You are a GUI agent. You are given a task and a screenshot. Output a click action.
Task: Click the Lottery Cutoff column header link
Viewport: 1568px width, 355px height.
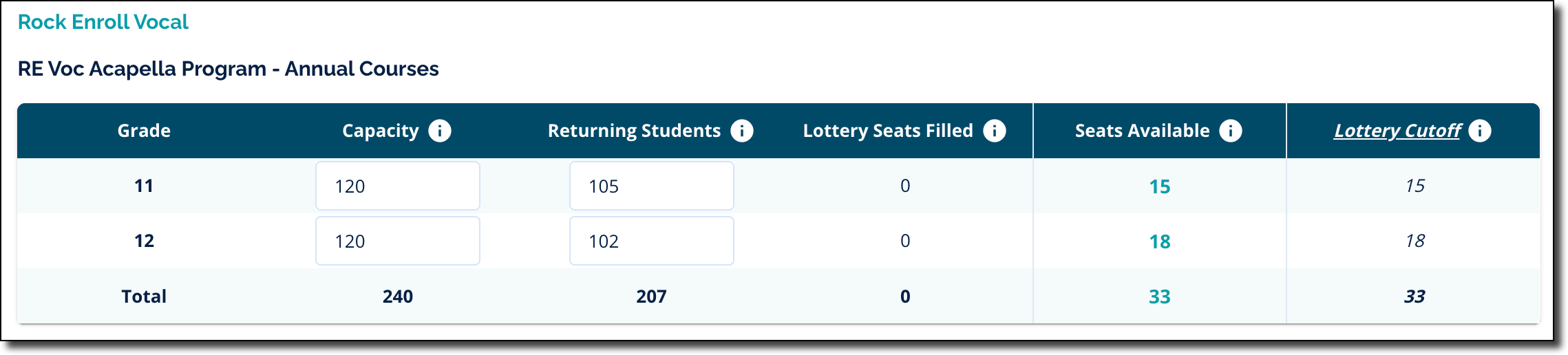(x=1397, y=131)
